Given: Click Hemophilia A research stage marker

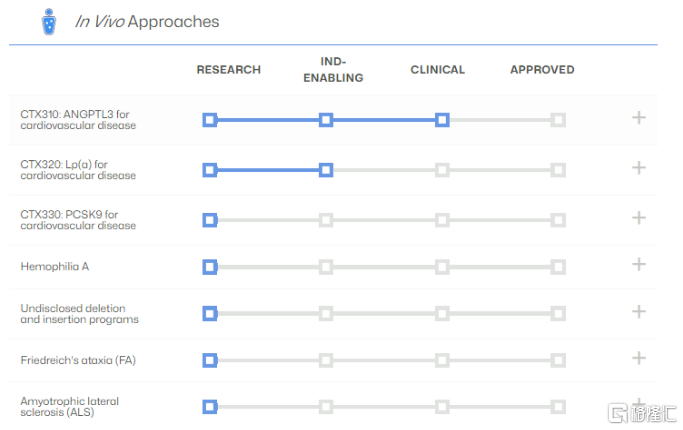Looking at the screenshot, I should tap(210, 267).
